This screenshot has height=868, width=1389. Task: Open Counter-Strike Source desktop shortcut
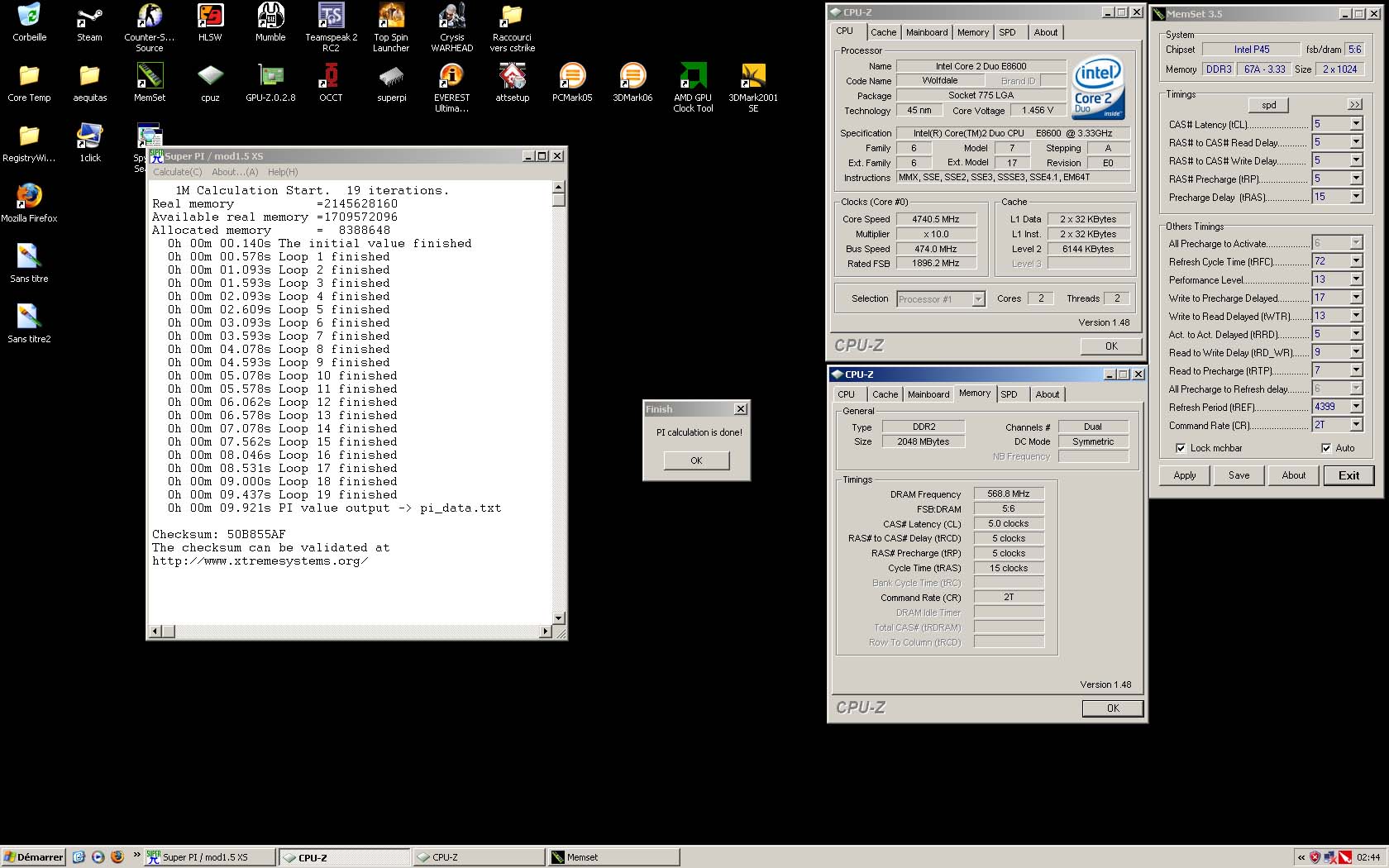pyautogui.click(x=150, y=27)
